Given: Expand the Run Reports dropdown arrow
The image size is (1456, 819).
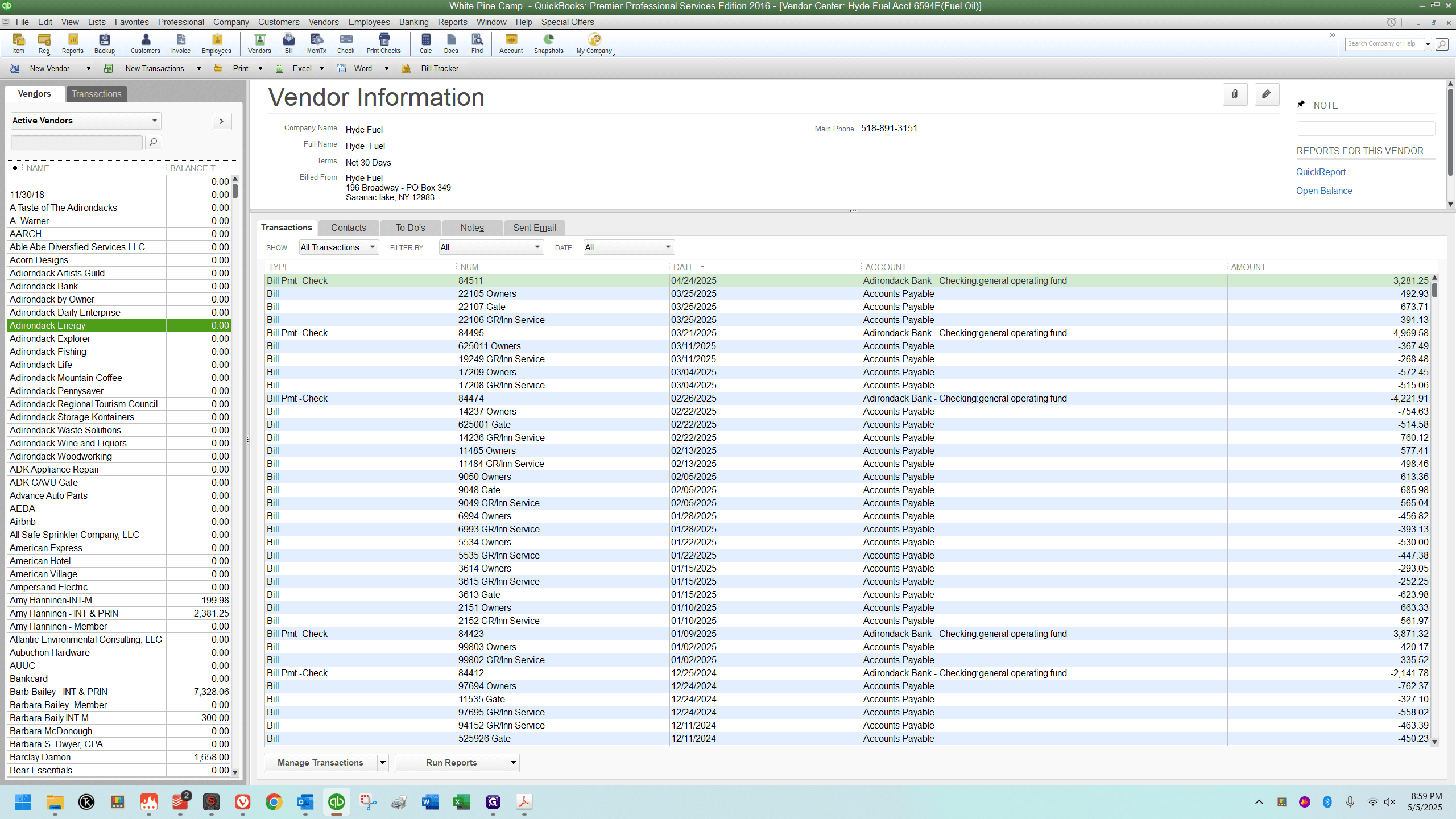Looking at the screenshot, I should (x=514, y=763).
